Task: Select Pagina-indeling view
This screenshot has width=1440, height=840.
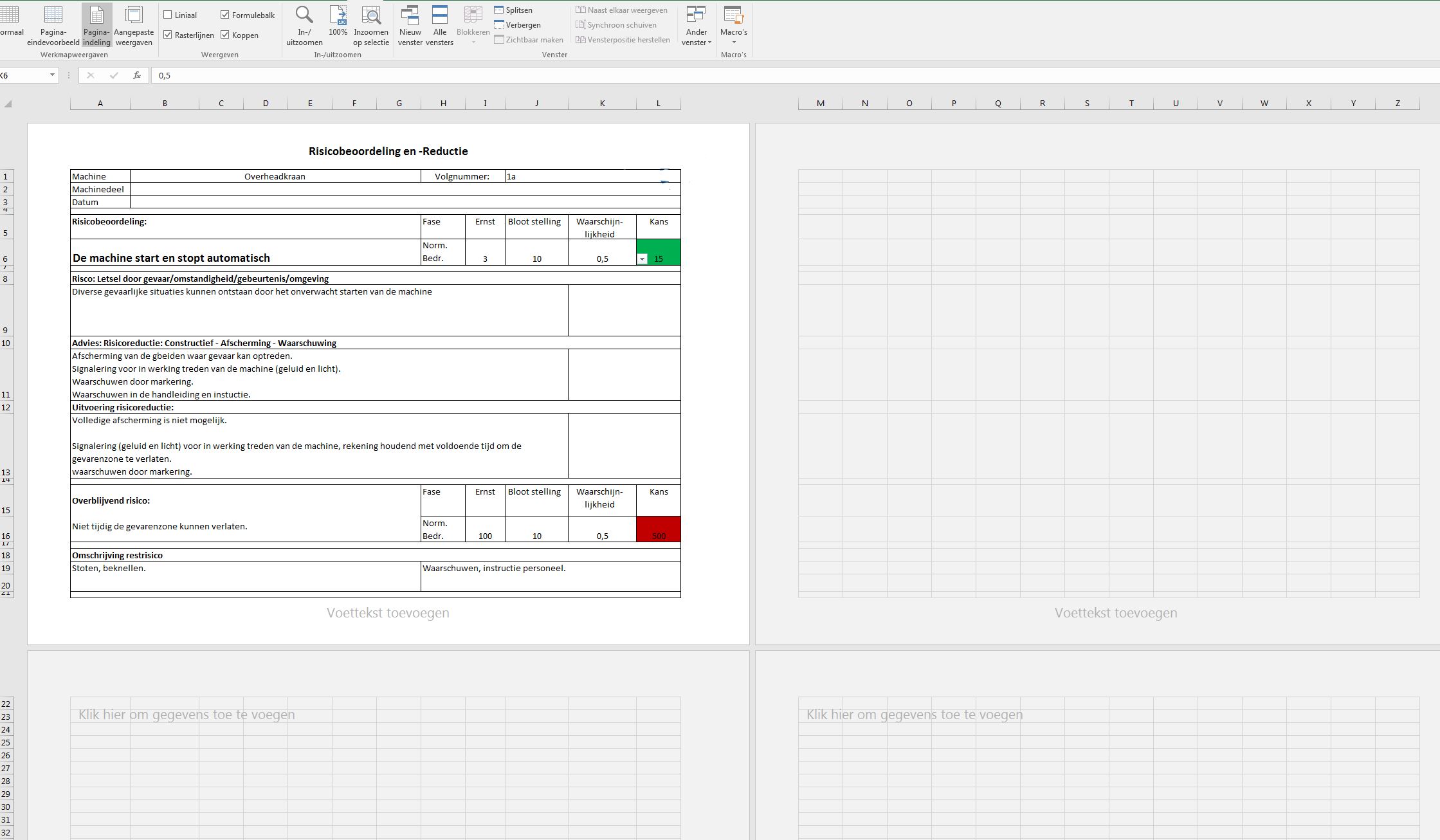Action: point(96,26)
